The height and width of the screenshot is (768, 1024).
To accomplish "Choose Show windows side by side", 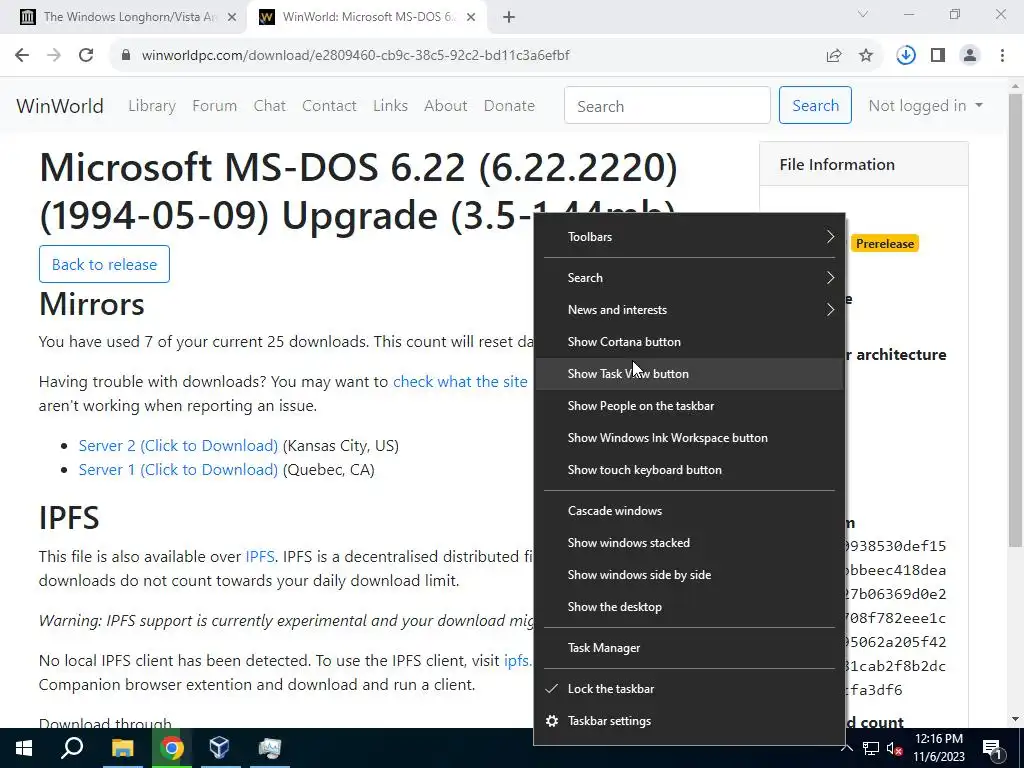I will (x=690, y=575).
